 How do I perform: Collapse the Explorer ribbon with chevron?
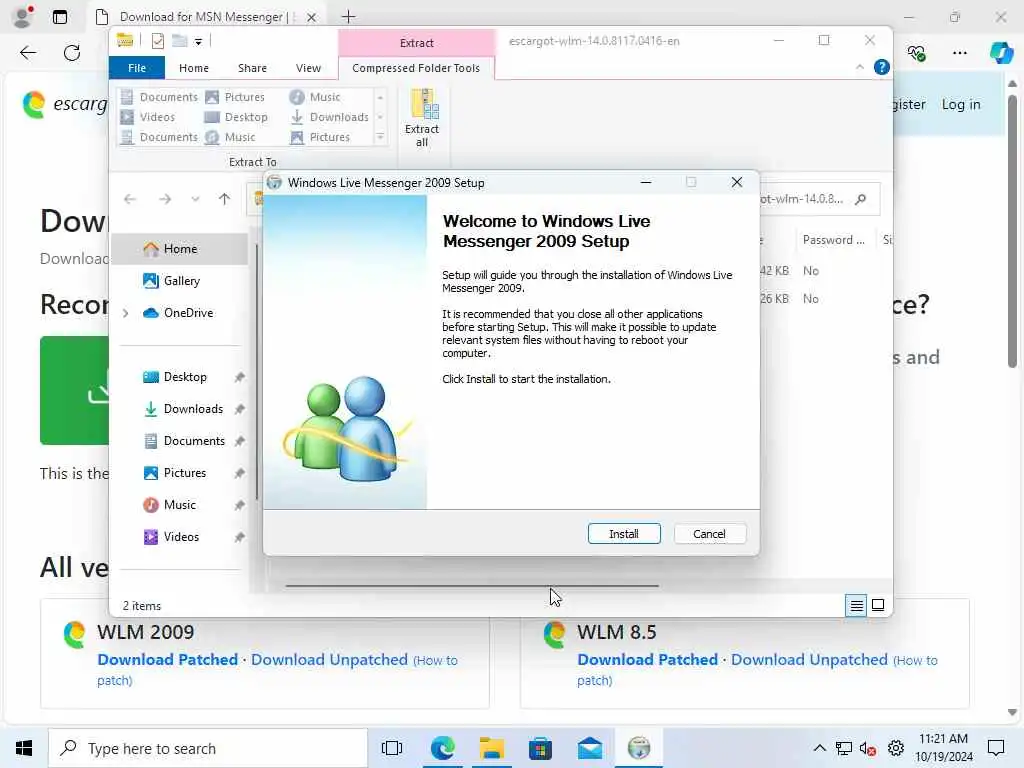859,67
